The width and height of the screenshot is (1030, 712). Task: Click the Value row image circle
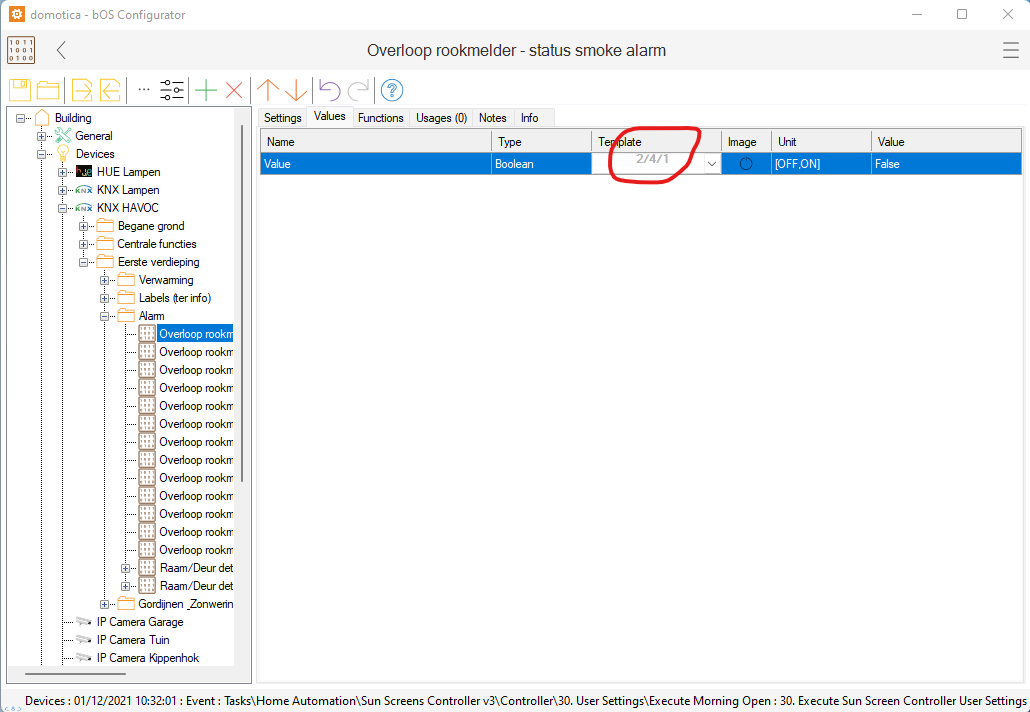[745, 164]
